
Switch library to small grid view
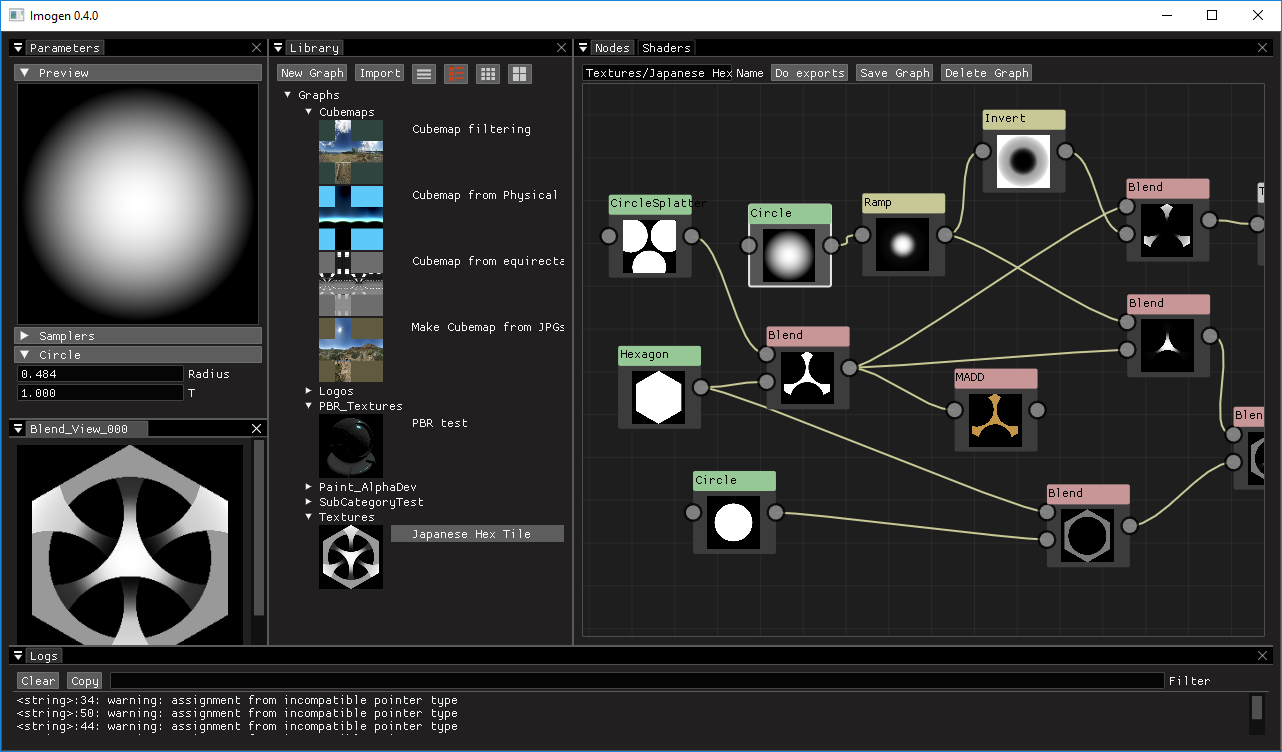coord(487,73)
